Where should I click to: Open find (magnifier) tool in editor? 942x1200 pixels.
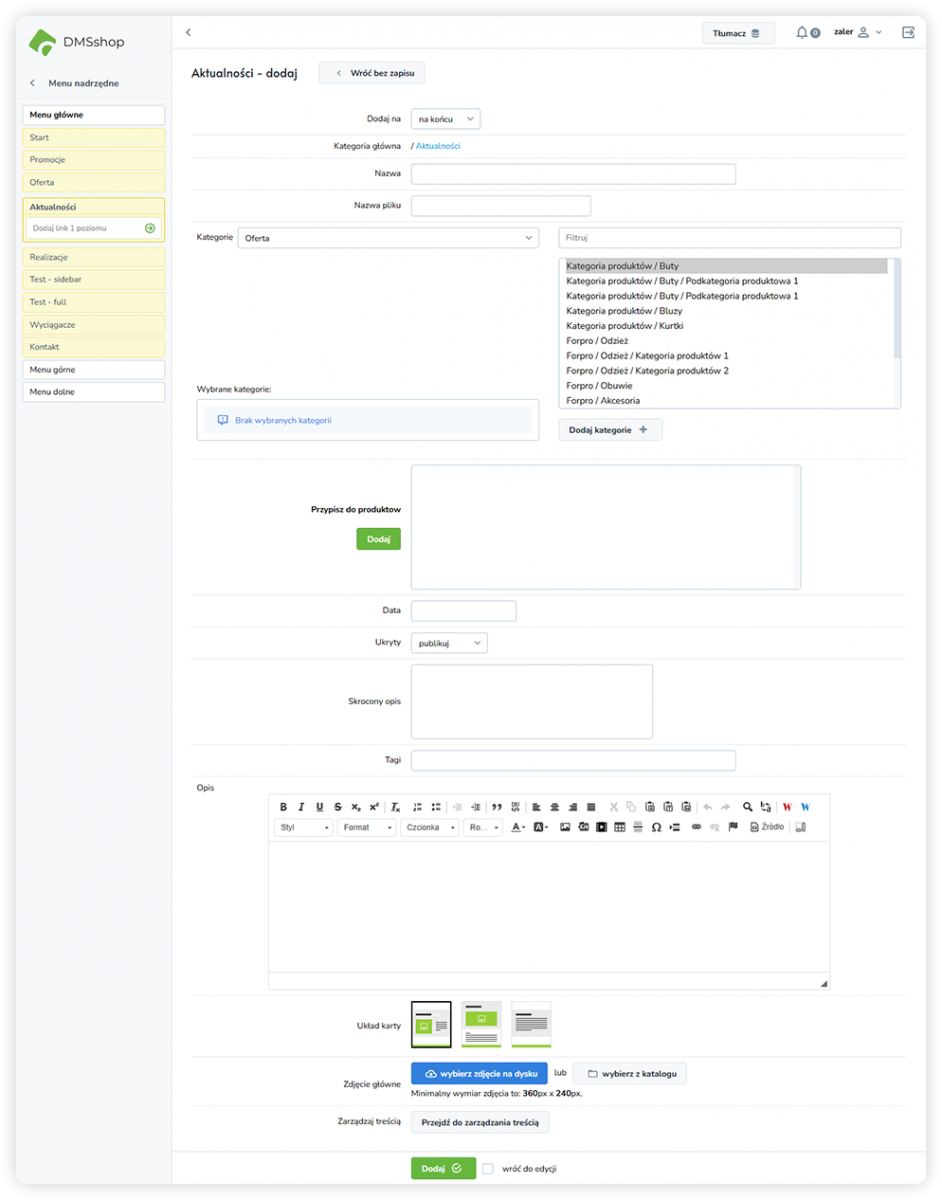(x=747, y=807)
